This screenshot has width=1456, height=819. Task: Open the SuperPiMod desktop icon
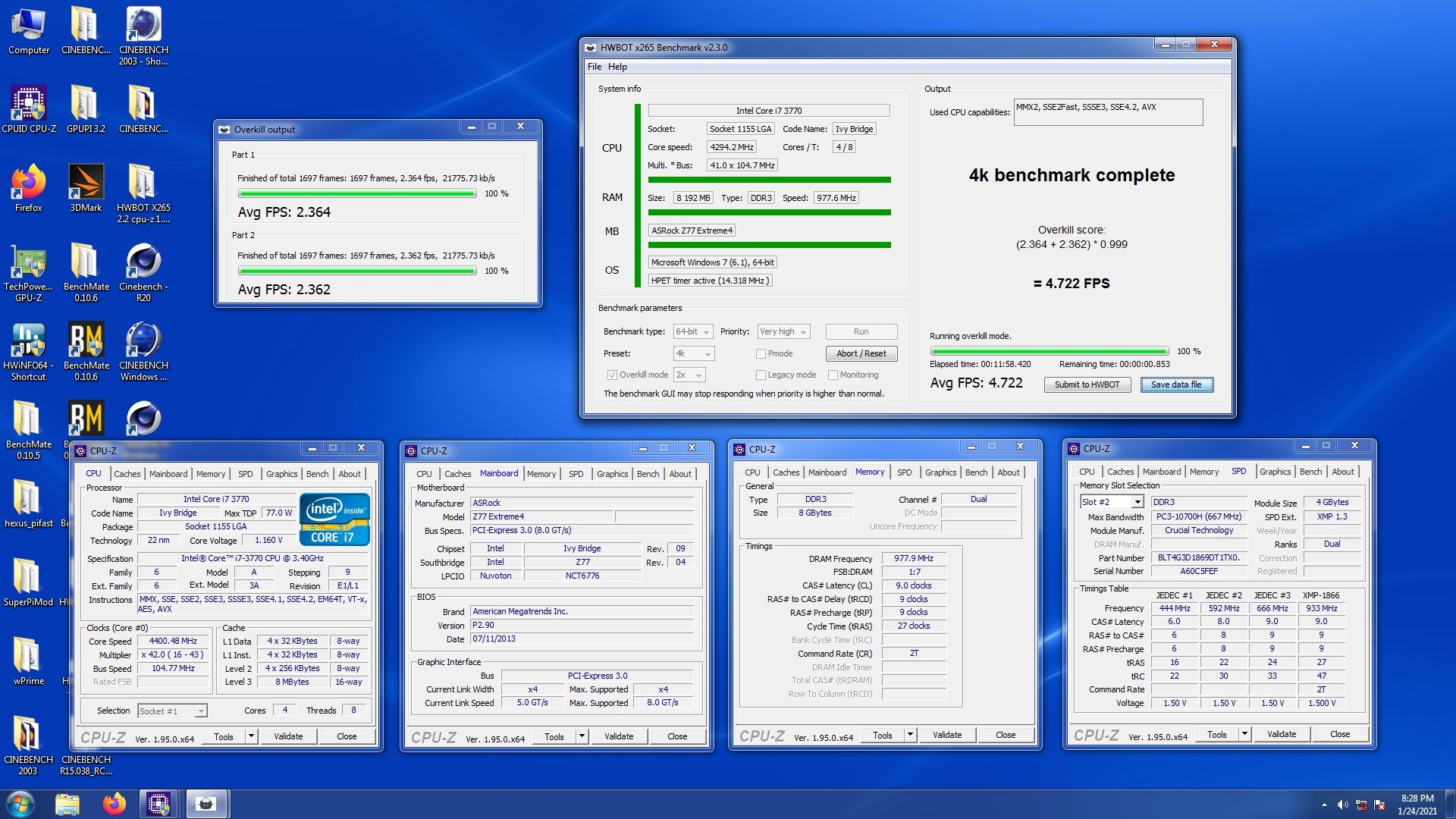point(29,582)
